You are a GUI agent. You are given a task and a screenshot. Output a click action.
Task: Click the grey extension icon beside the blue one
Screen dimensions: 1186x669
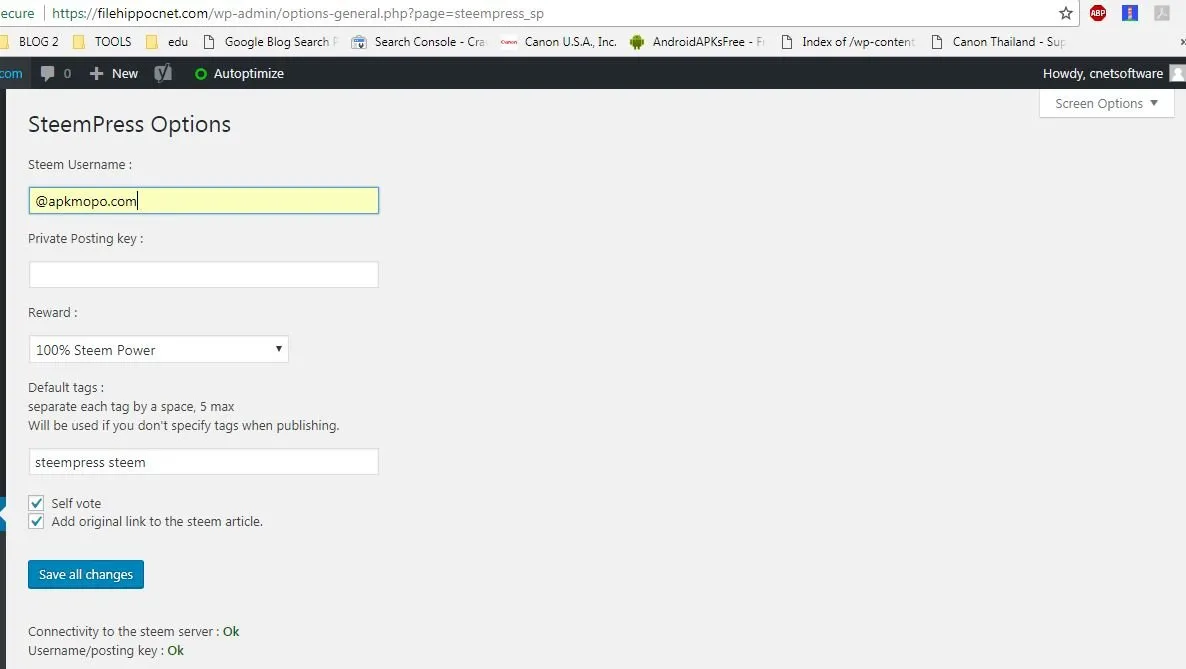coord(1162,13)
